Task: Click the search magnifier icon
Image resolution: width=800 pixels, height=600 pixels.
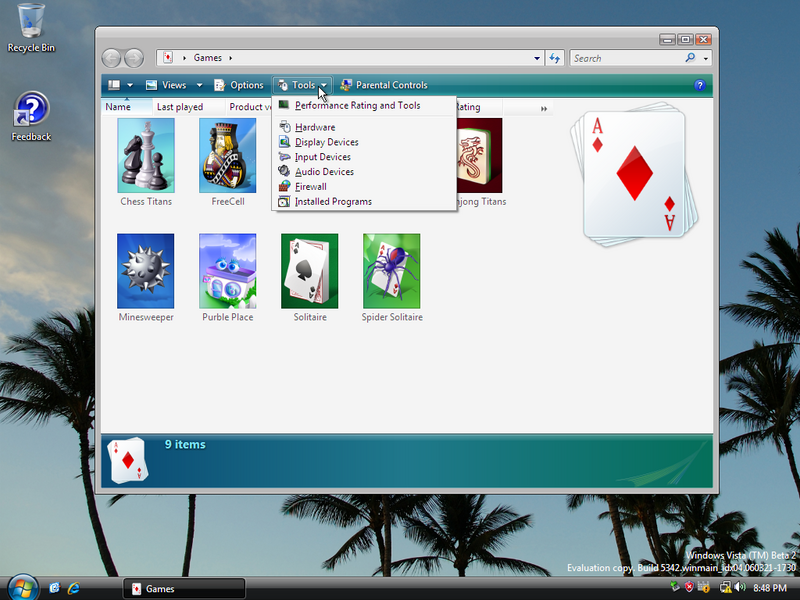Action: tap(690, 58)
